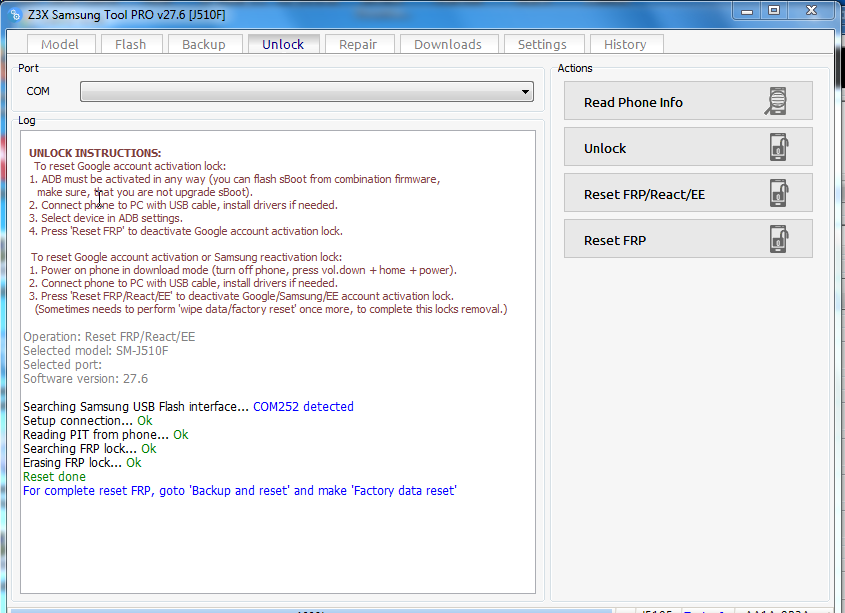Click 'Power on phone in download mode' instruction
This screenshot has width=845, height=613.
(243, 270)
